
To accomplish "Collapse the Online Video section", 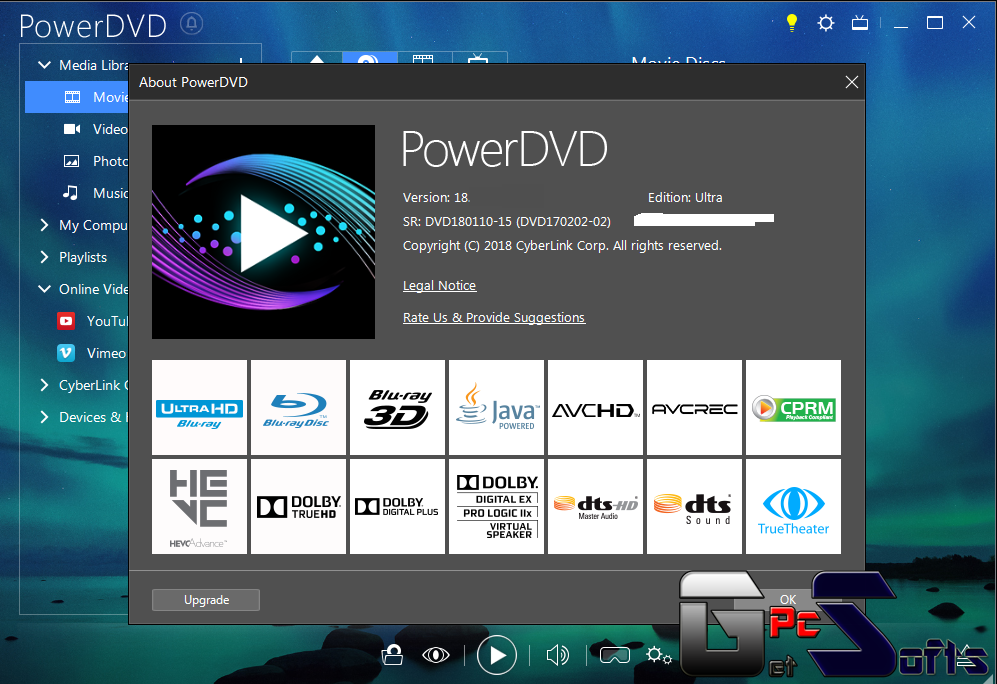I will click(x=45, y=289).
